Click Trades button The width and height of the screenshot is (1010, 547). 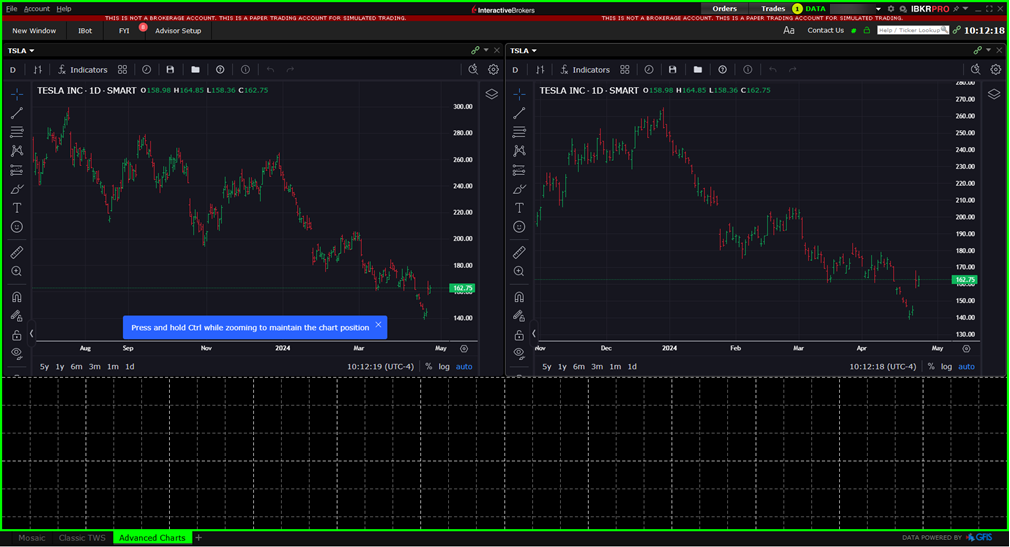pos(773,9)
